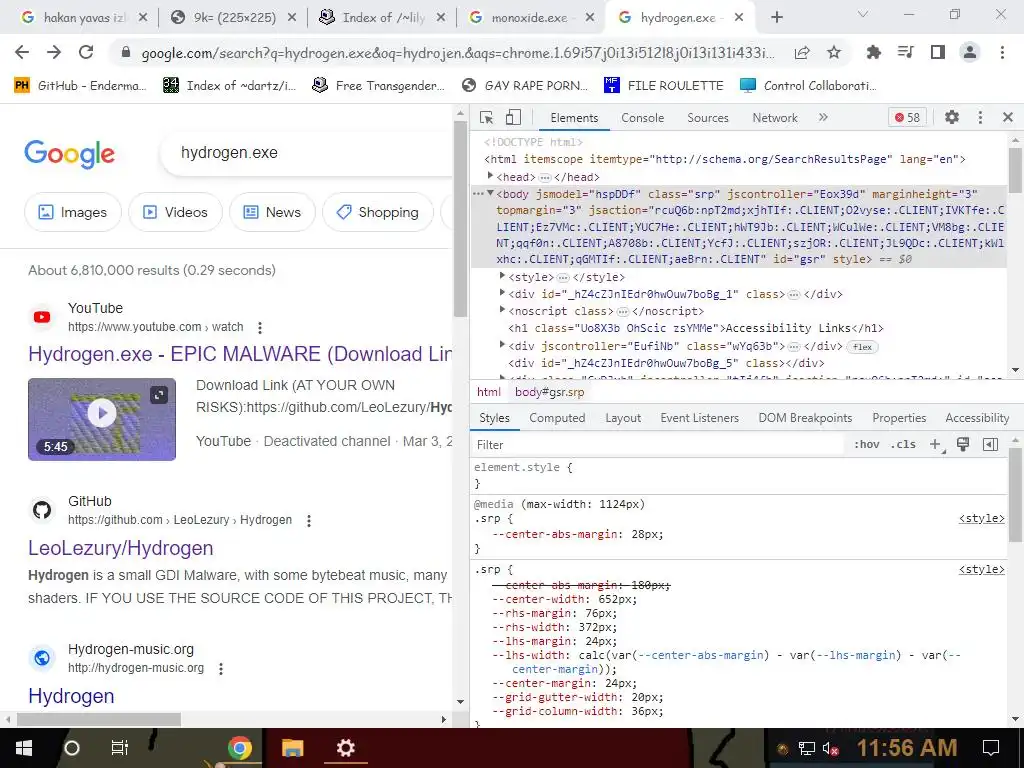Focus the Styles Filter field

[658, 445]
